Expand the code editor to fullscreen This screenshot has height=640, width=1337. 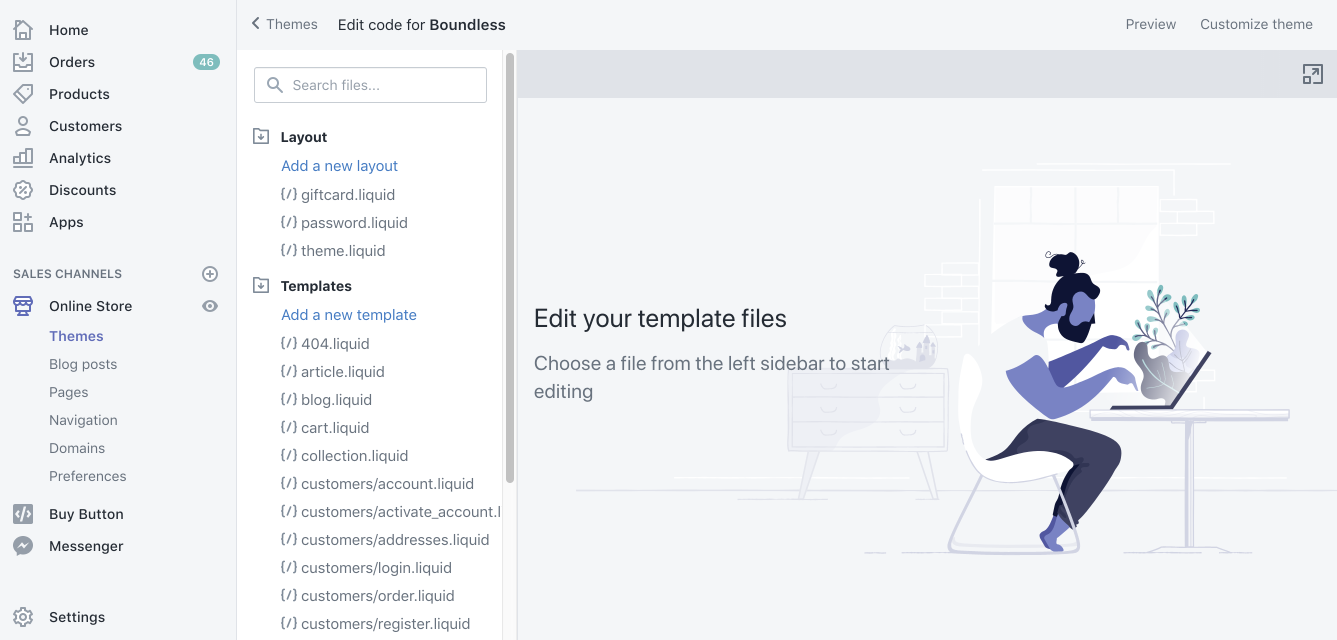coord(1312,74)
